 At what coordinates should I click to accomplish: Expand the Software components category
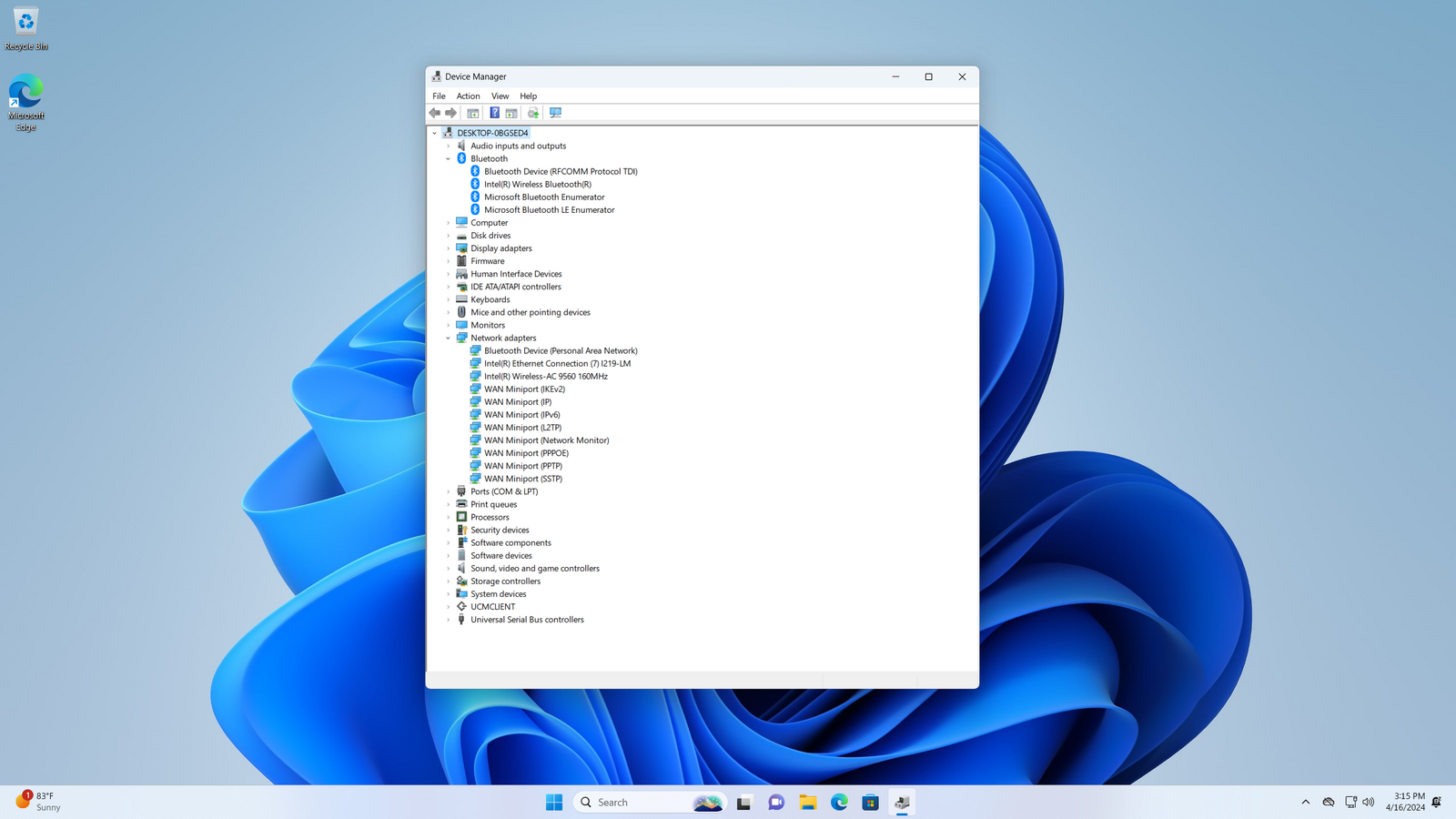(x=448, y=543)
